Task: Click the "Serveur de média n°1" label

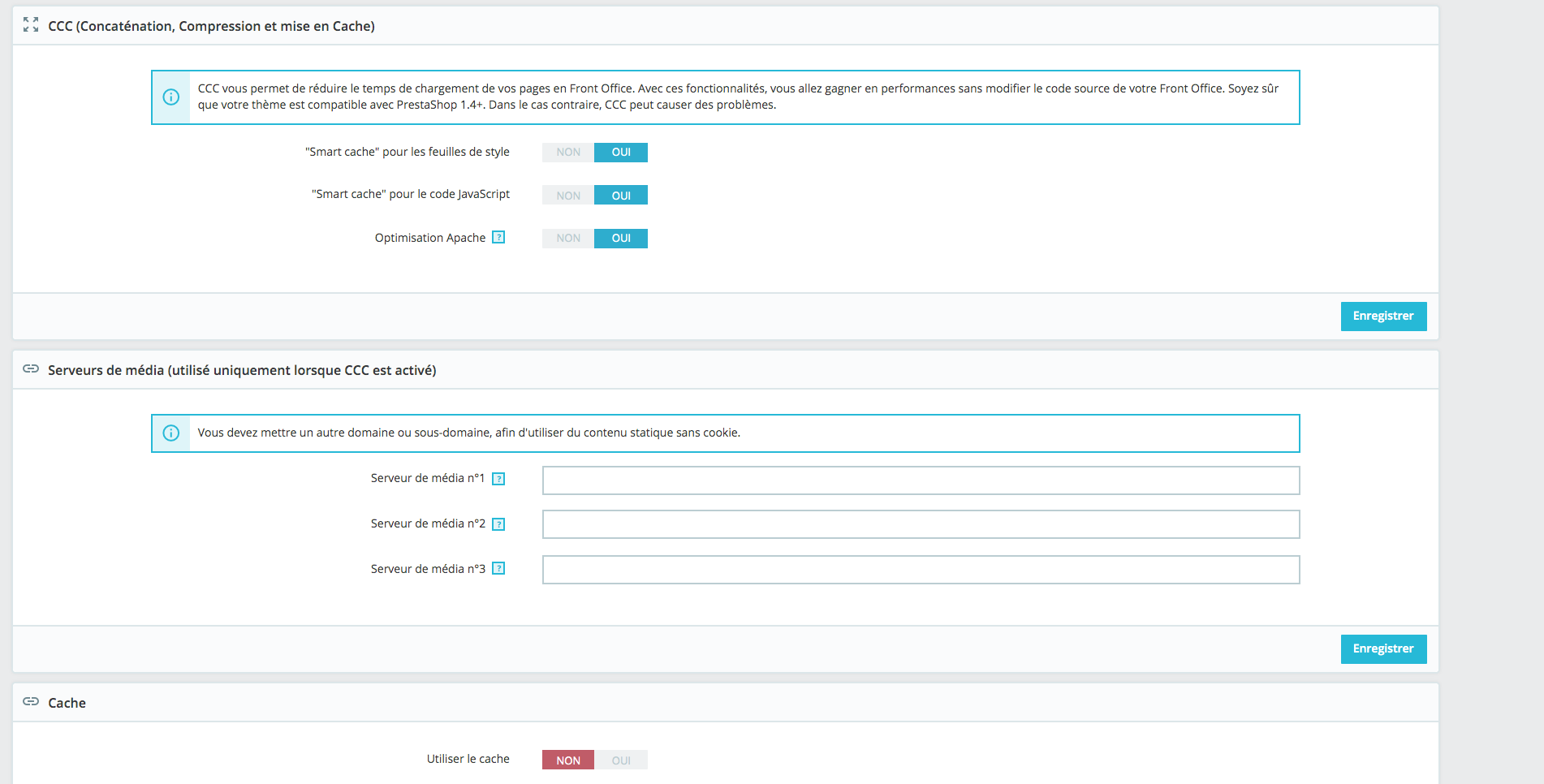Action: [x=428, y=478]
